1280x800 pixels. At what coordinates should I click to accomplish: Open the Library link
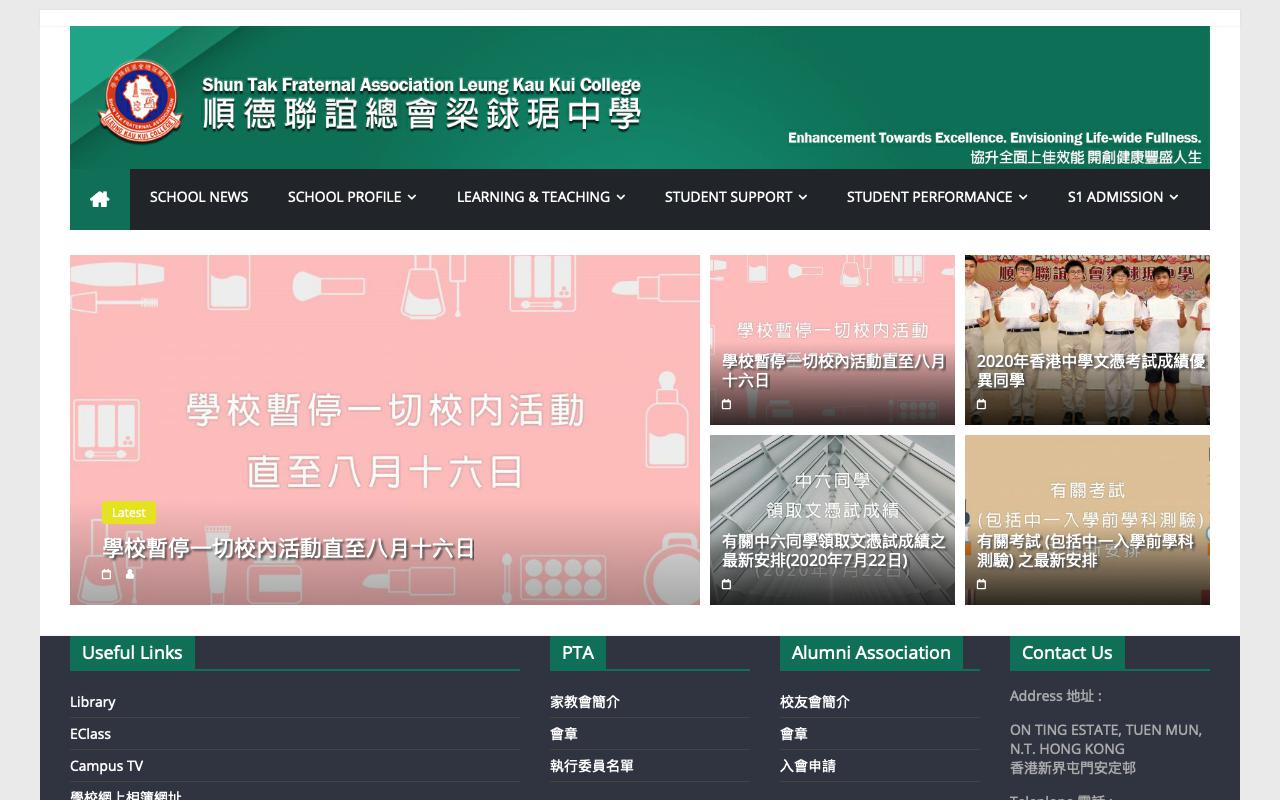[93, 702]
